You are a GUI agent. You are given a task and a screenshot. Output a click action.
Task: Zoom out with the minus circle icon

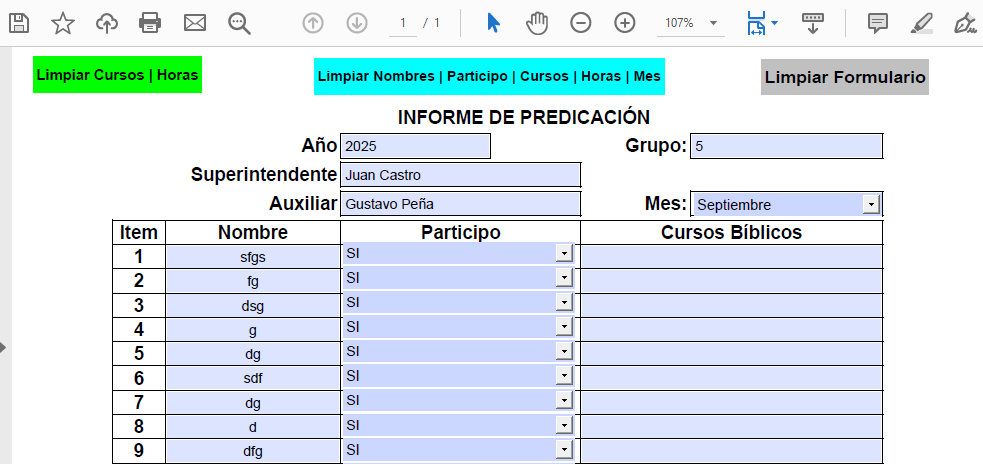[581, 23]
